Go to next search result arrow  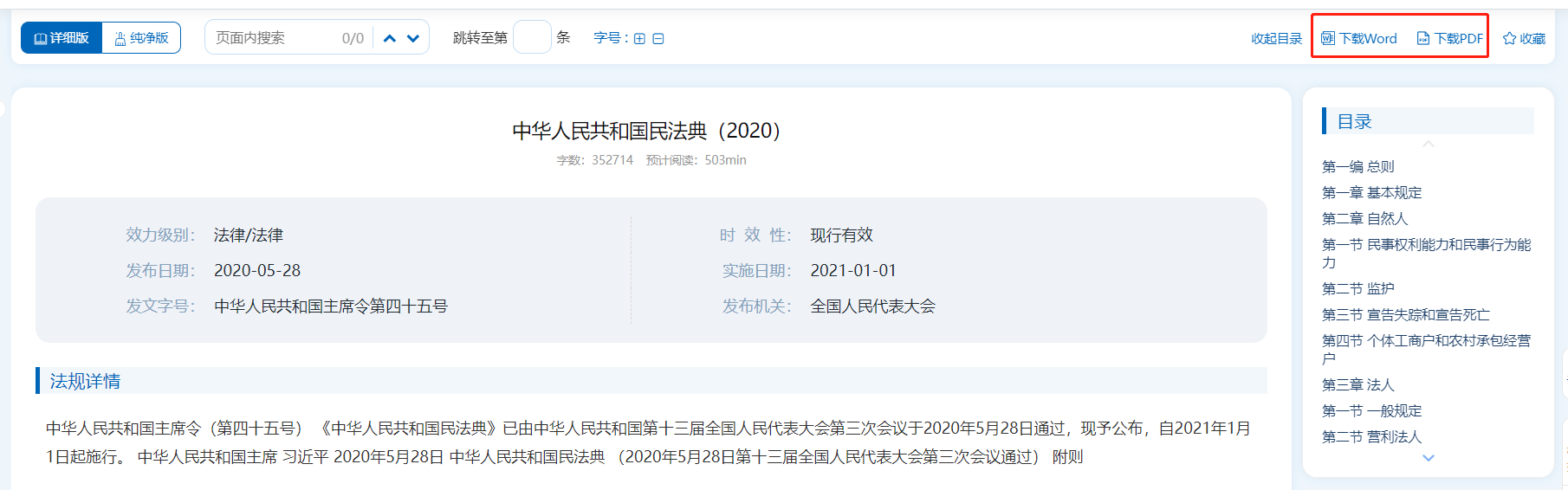(x=413, y=38)
